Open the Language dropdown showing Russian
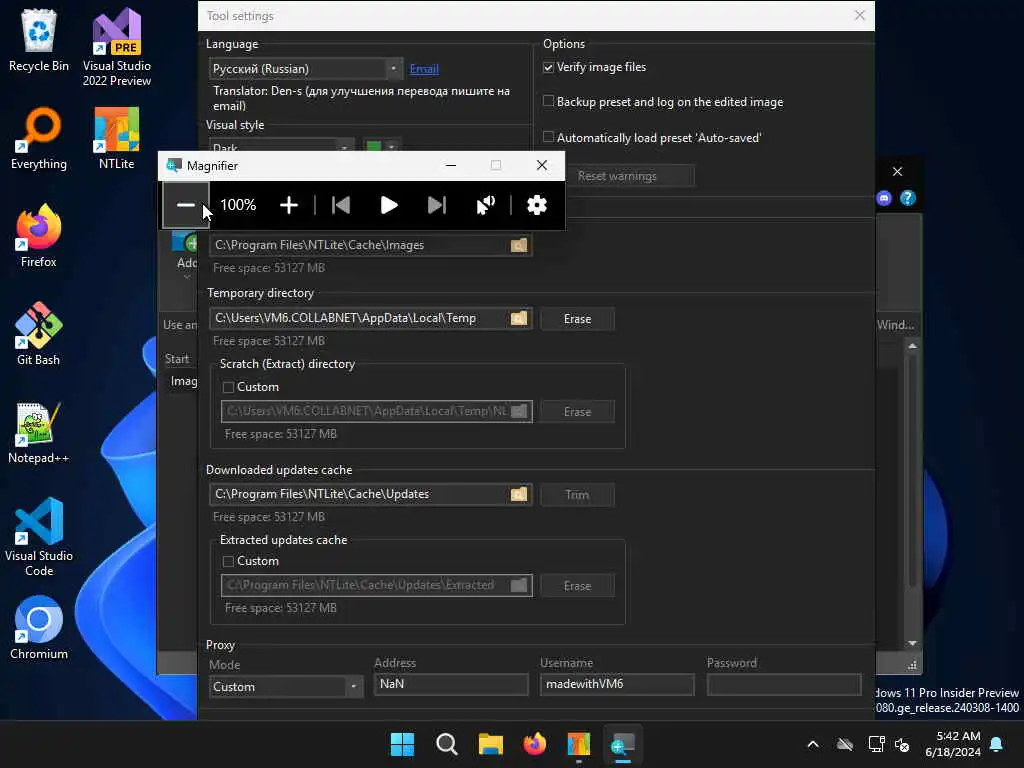 pos(306,69)
